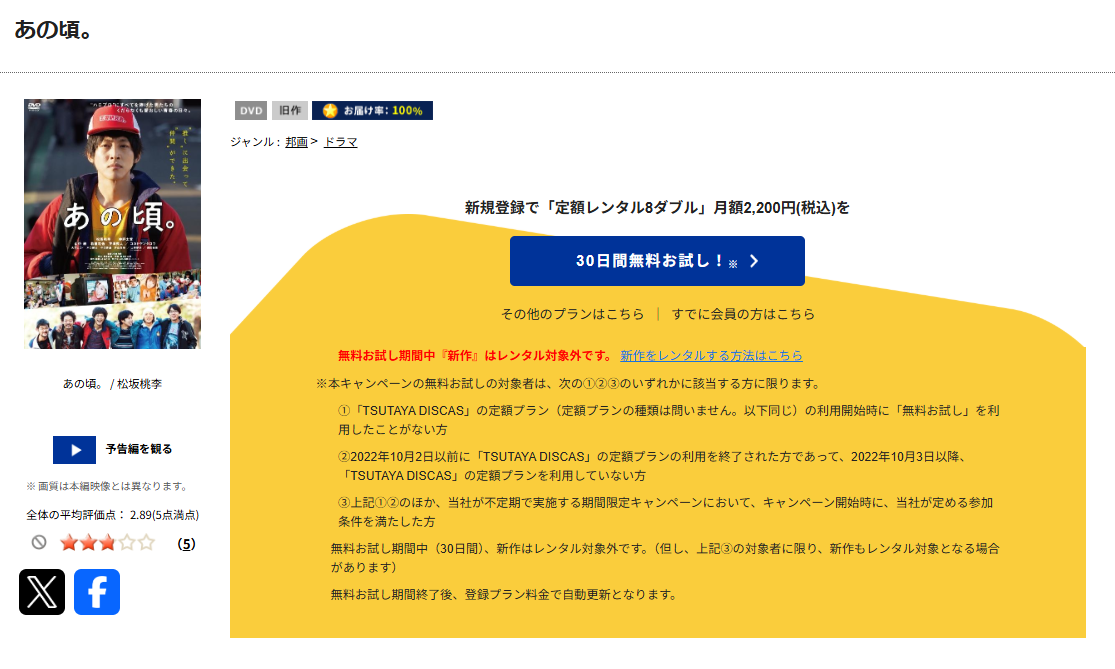Open the ドラマ genre link
Screen dimensions: 1115x669
[341, 142]
